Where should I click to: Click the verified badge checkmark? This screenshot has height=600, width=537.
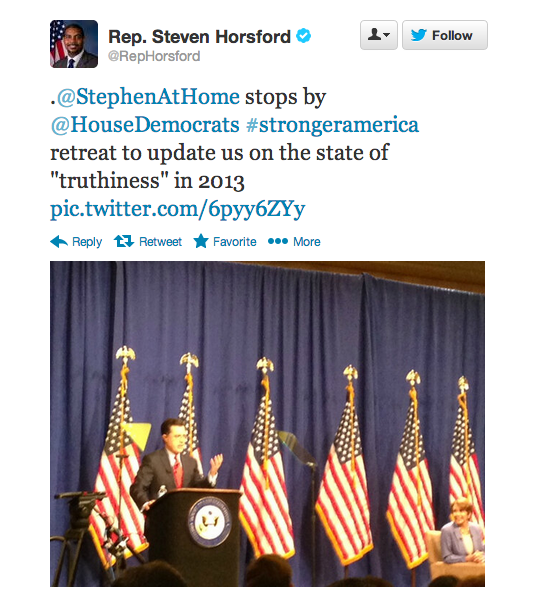point(304,36)
